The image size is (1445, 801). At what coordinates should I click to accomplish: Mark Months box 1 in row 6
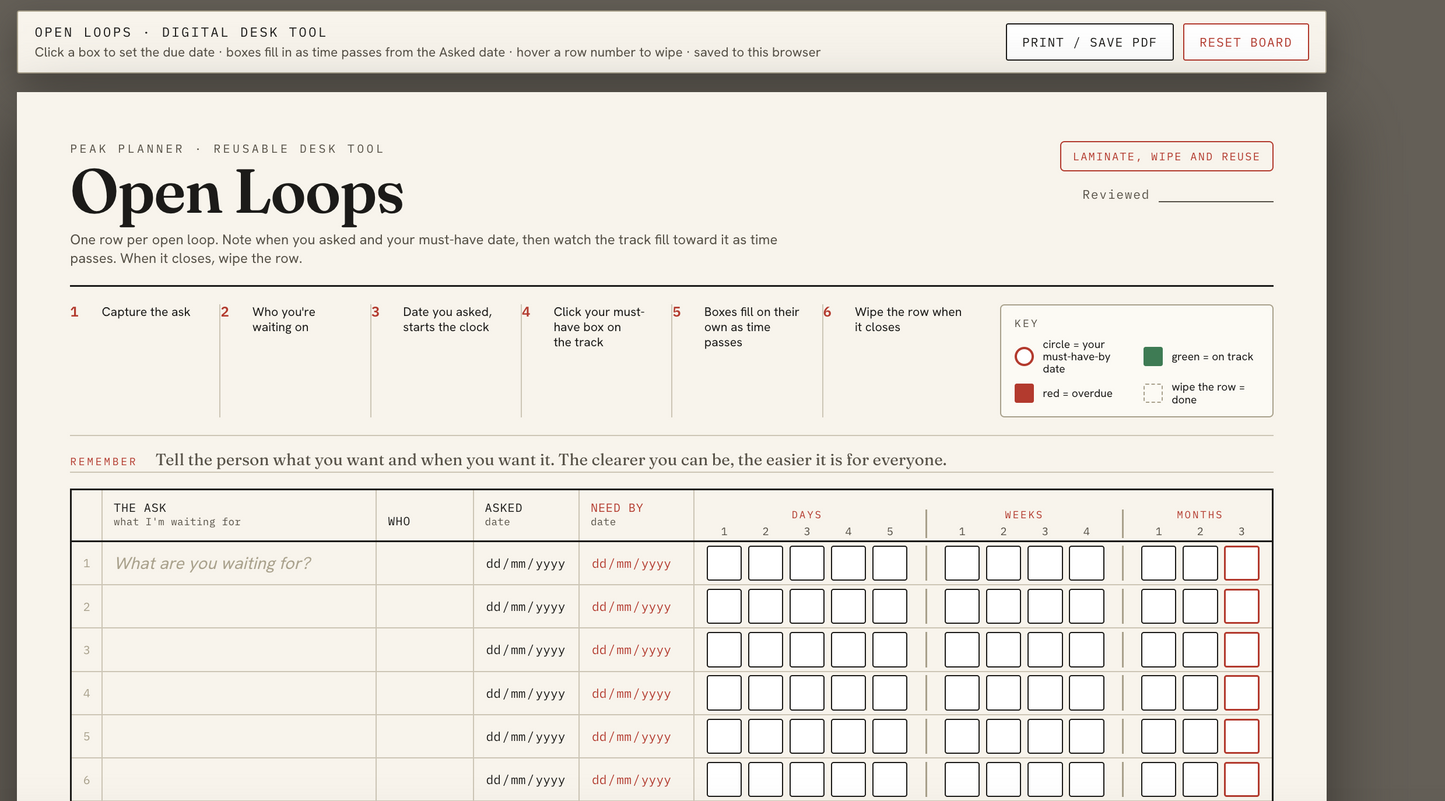[x=1159, y=780]
